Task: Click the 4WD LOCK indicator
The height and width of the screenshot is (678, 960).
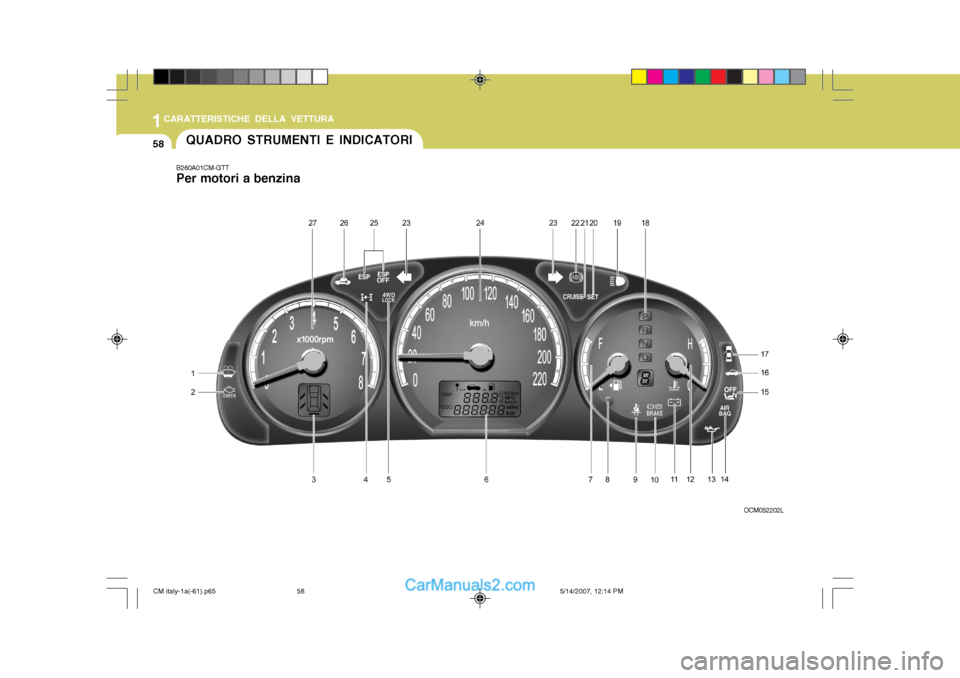Action: pyautogui.click(x=389, y=298)
